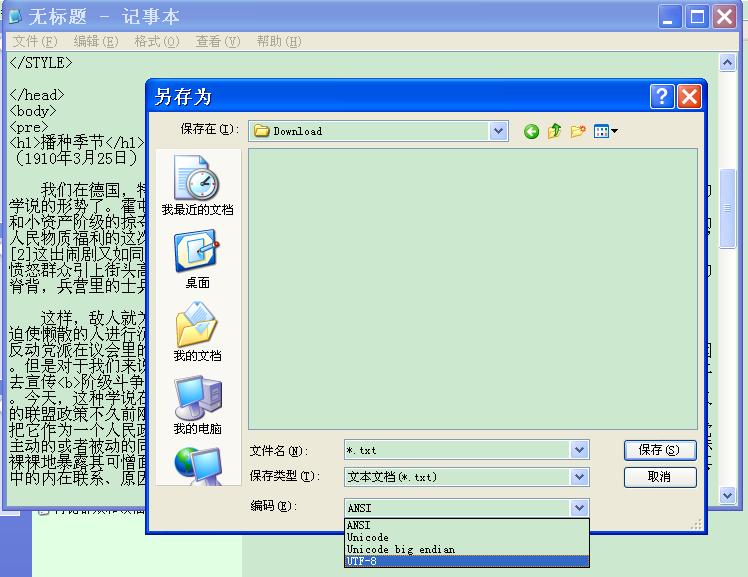Create a new folder icon
Viewport: 748px width, 577px height.
point(577,131)
